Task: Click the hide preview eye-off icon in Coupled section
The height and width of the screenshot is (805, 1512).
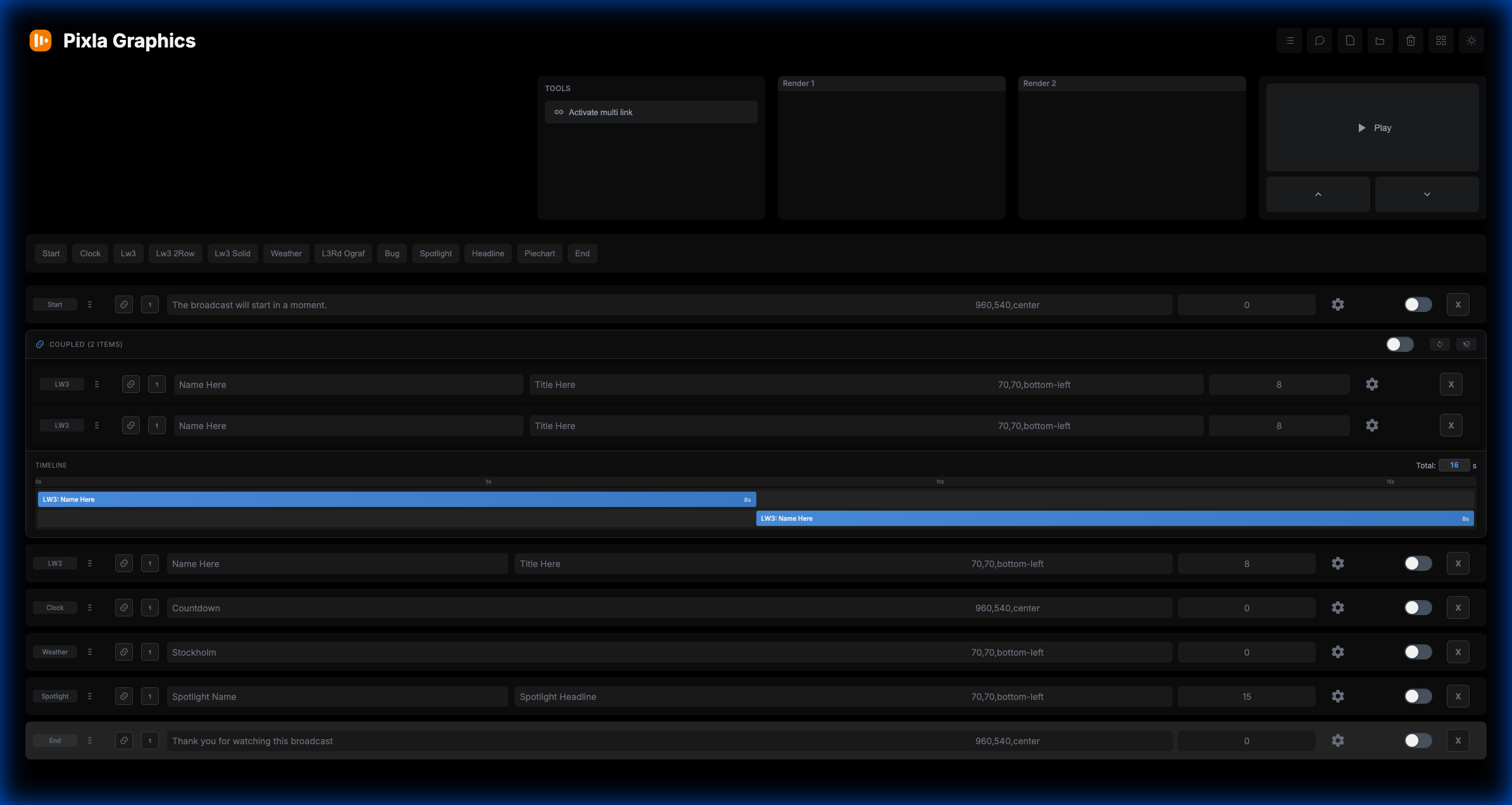Action: [x=1467, y=344]
